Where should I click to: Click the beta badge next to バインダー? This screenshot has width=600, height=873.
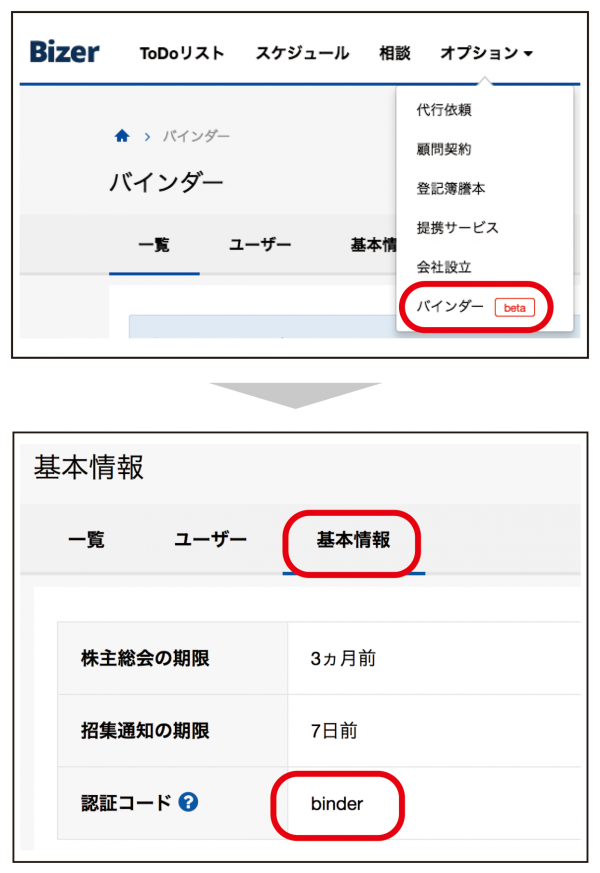click(514, 307)
